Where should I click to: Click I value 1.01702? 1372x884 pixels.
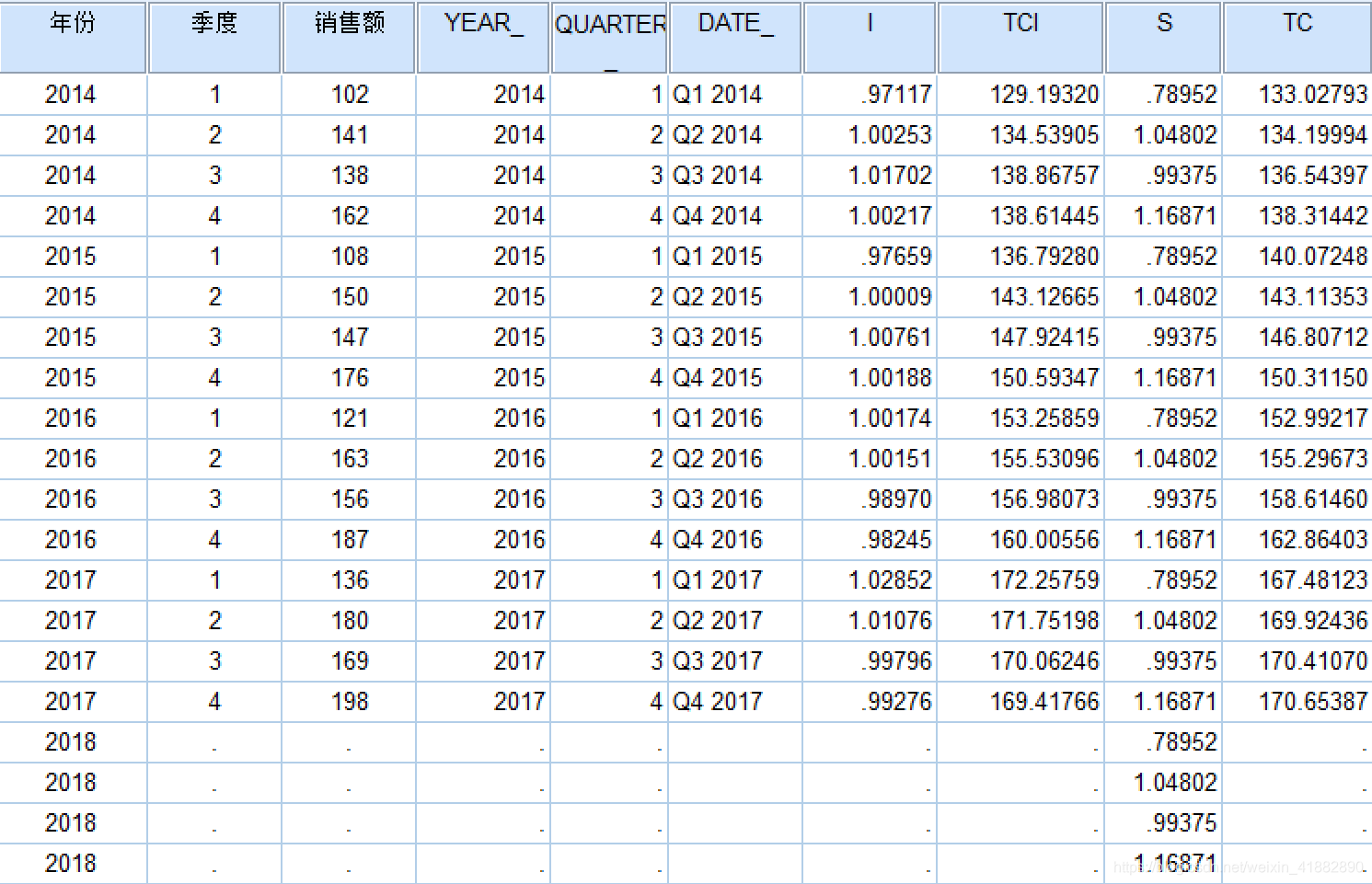tap(870, 176)
